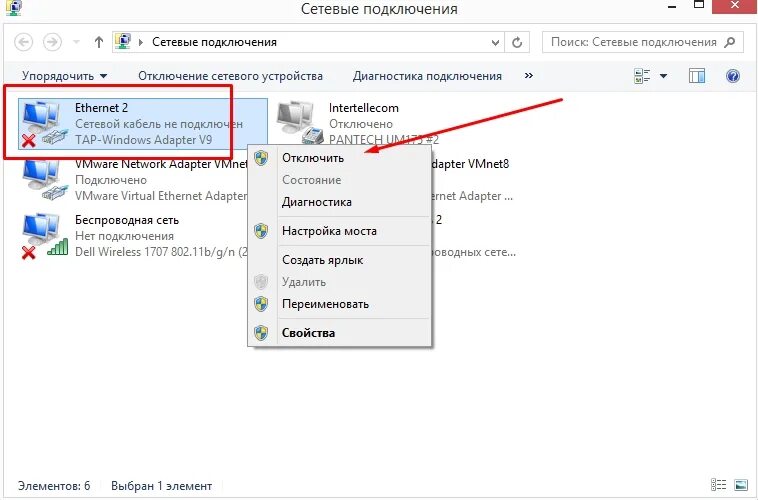Switch to details view status bar icon
758x500 pixels.
click(718, 485)
